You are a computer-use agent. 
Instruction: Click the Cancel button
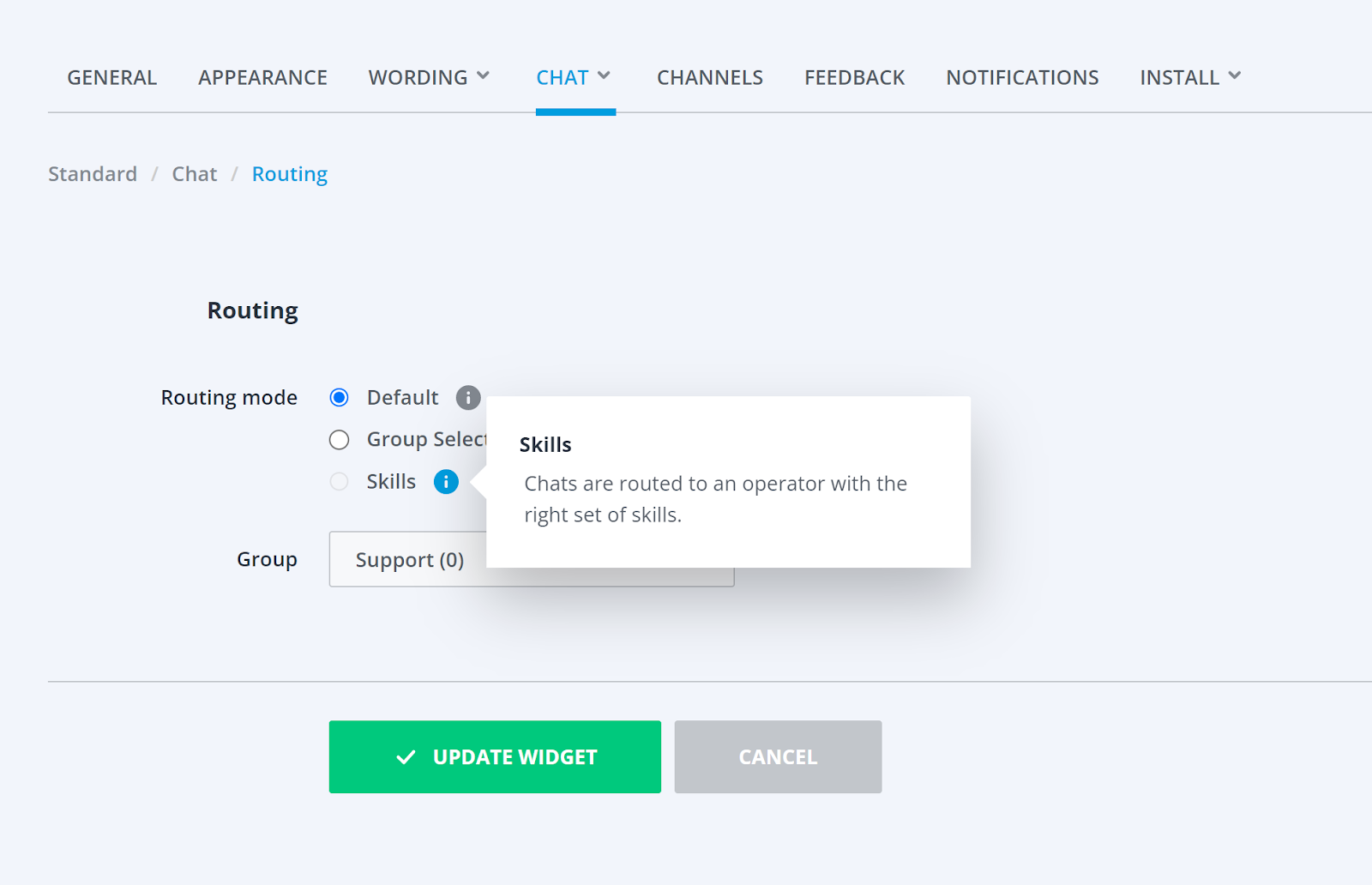[x=778, y=757]
